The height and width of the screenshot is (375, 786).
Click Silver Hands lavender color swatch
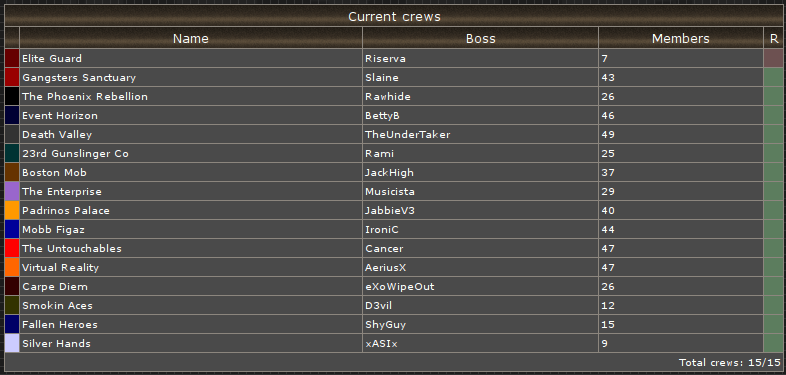[12, 343]
